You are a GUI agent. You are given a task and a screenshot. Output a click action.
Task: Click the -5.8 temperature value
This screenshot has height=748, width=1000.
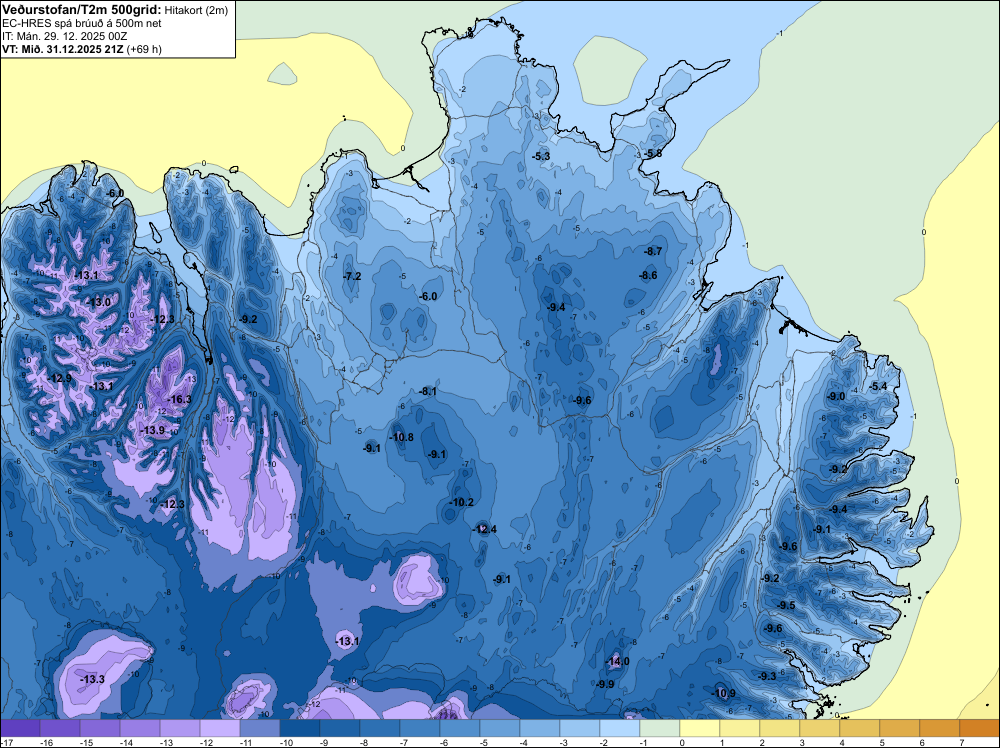653,154
